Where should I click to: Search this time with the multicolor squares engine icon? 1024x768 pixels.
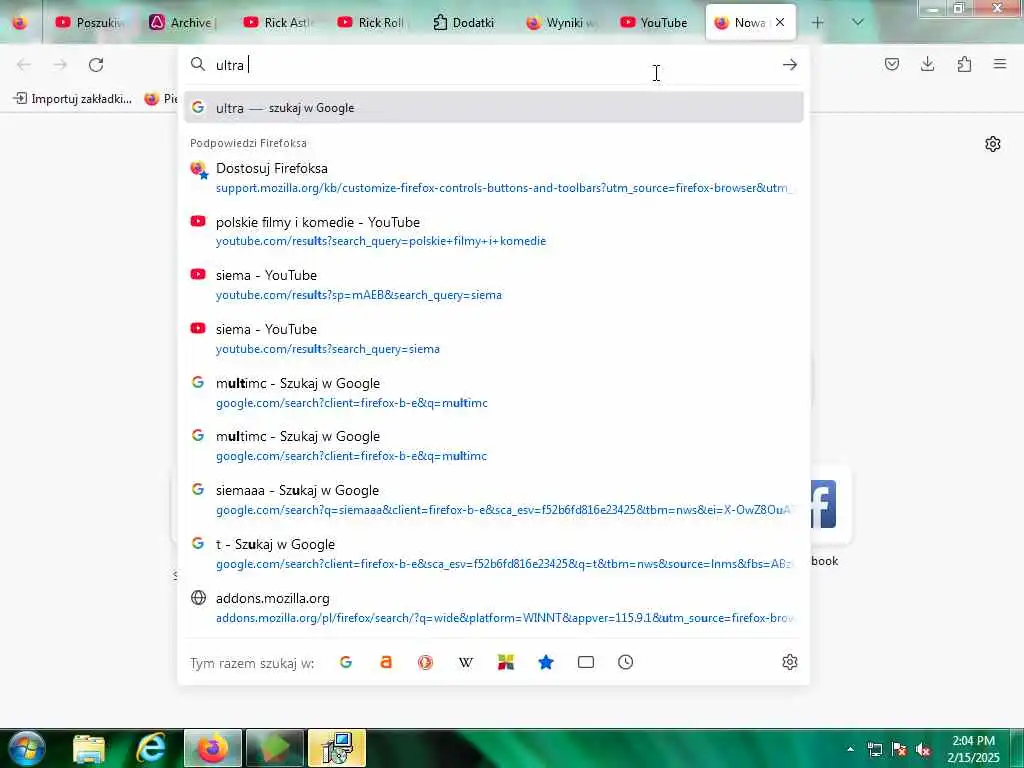coord(505,662)
